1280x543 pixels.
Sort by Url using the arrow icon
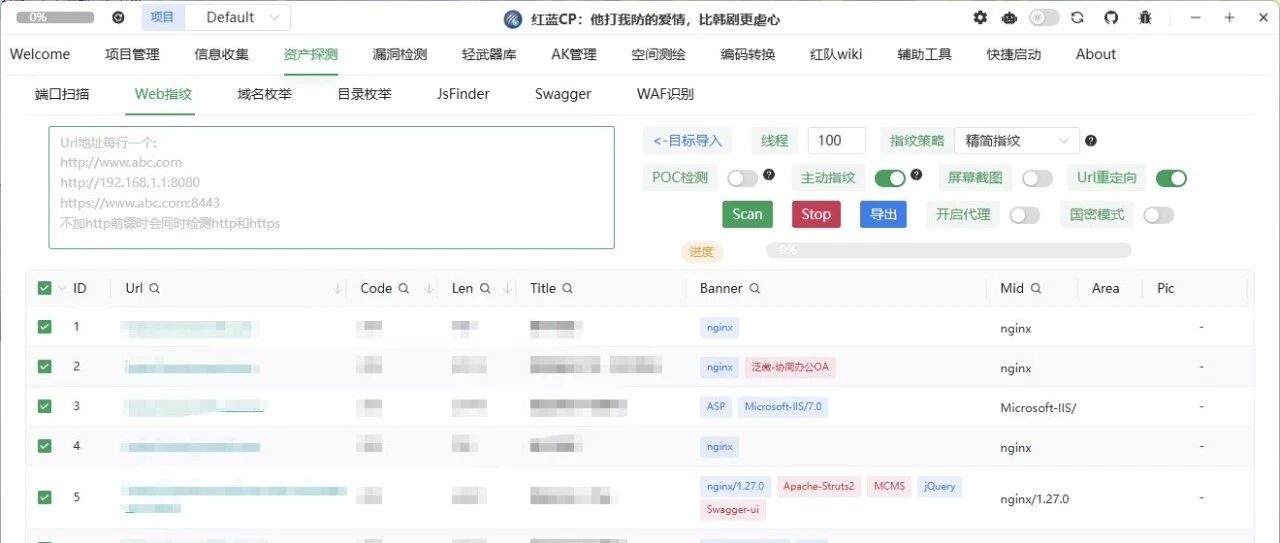coord(338,289)
